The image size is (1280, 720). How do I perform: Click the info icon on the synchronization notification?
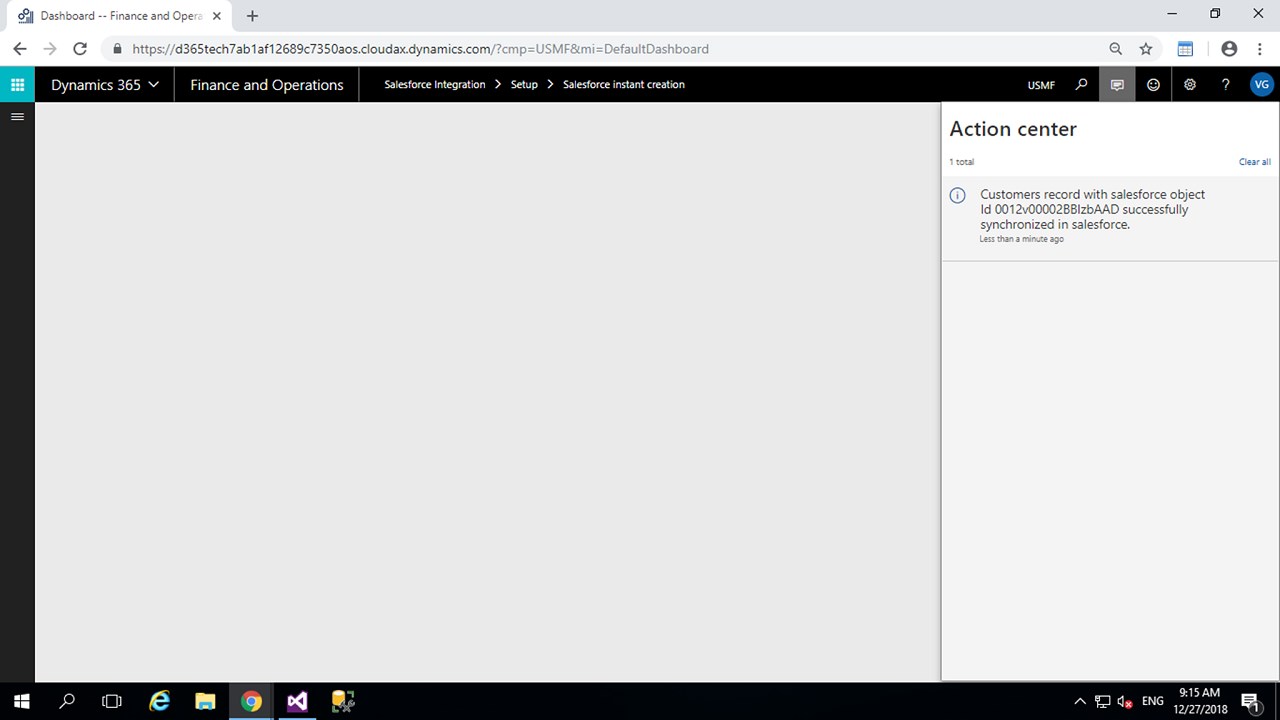[957, 195]
